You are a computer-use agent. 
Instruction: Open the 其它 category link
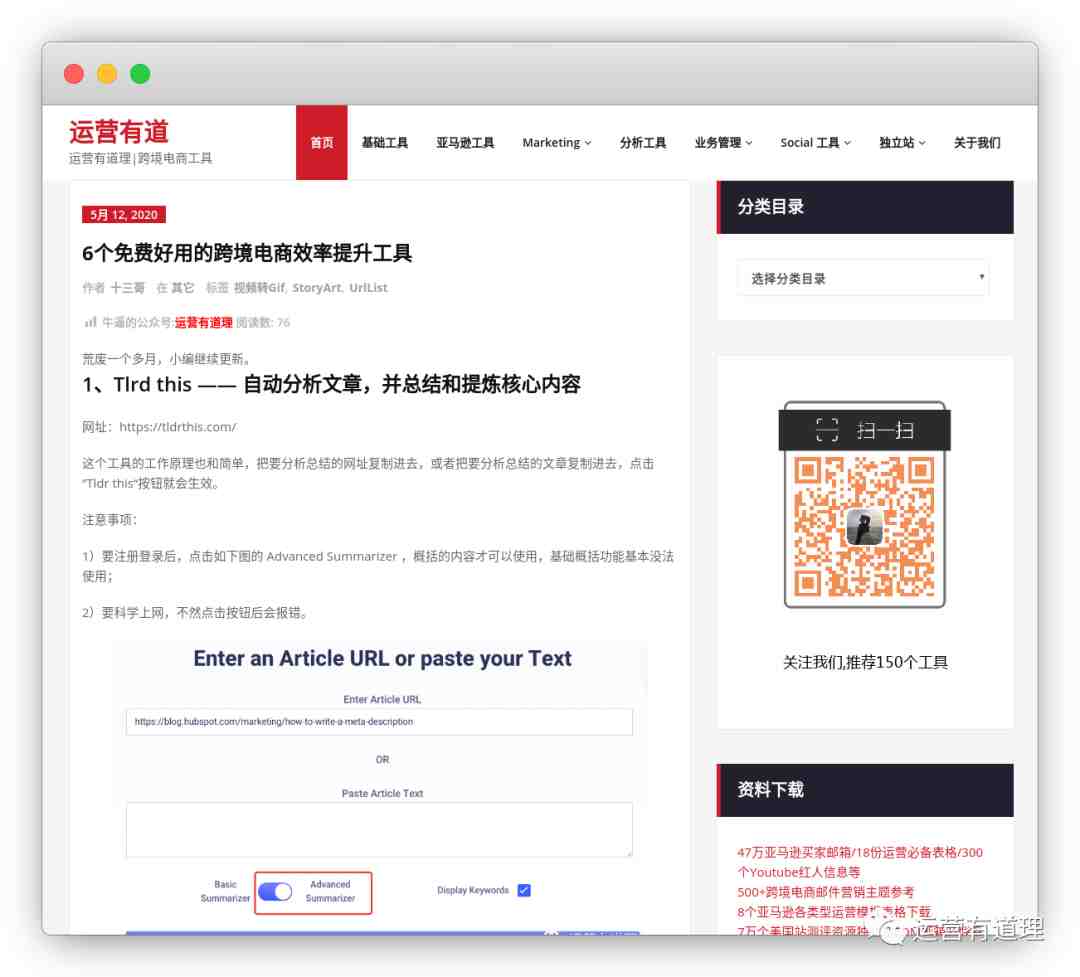pos(183,287)
